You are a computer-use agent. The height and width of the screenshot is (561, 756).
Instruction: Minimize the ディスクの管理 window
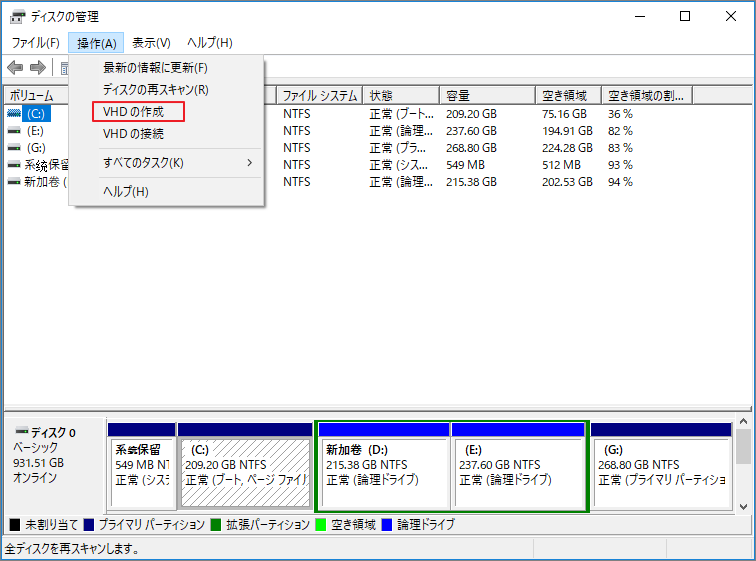click(640, 16)
